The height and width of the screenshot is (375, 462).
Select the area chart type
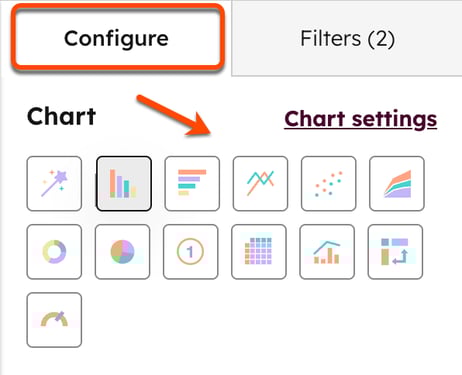pyautogui.click(x=397, y=184)
